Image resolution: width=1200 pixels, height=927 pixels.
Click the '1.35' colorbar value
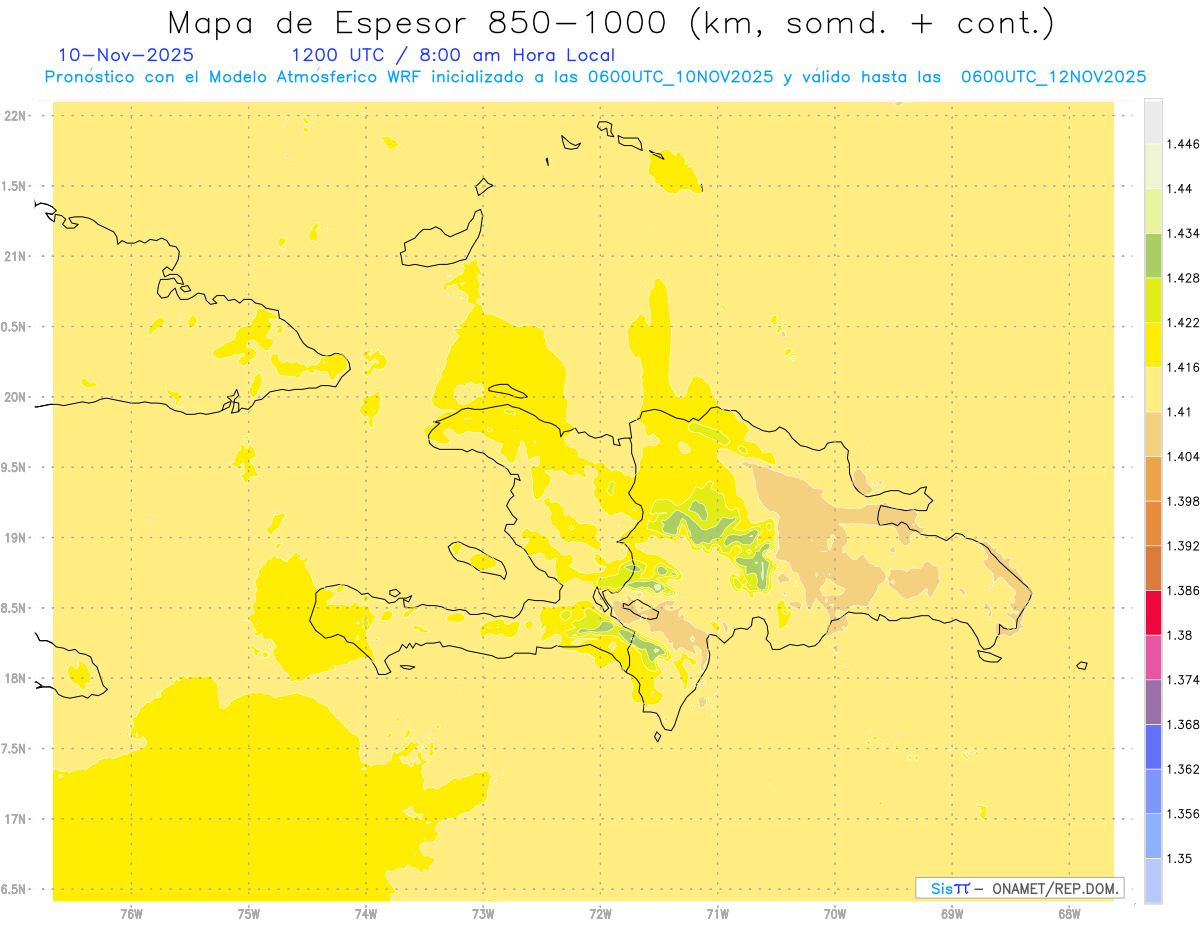point(1179,858)
